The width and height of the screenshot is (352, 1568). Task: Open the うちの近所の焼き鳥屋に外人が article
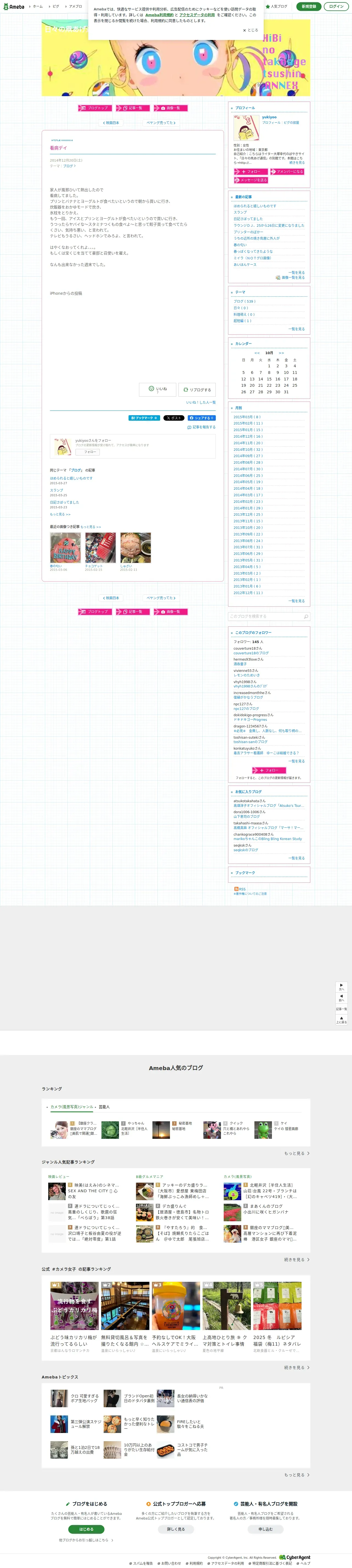point(256,239)
